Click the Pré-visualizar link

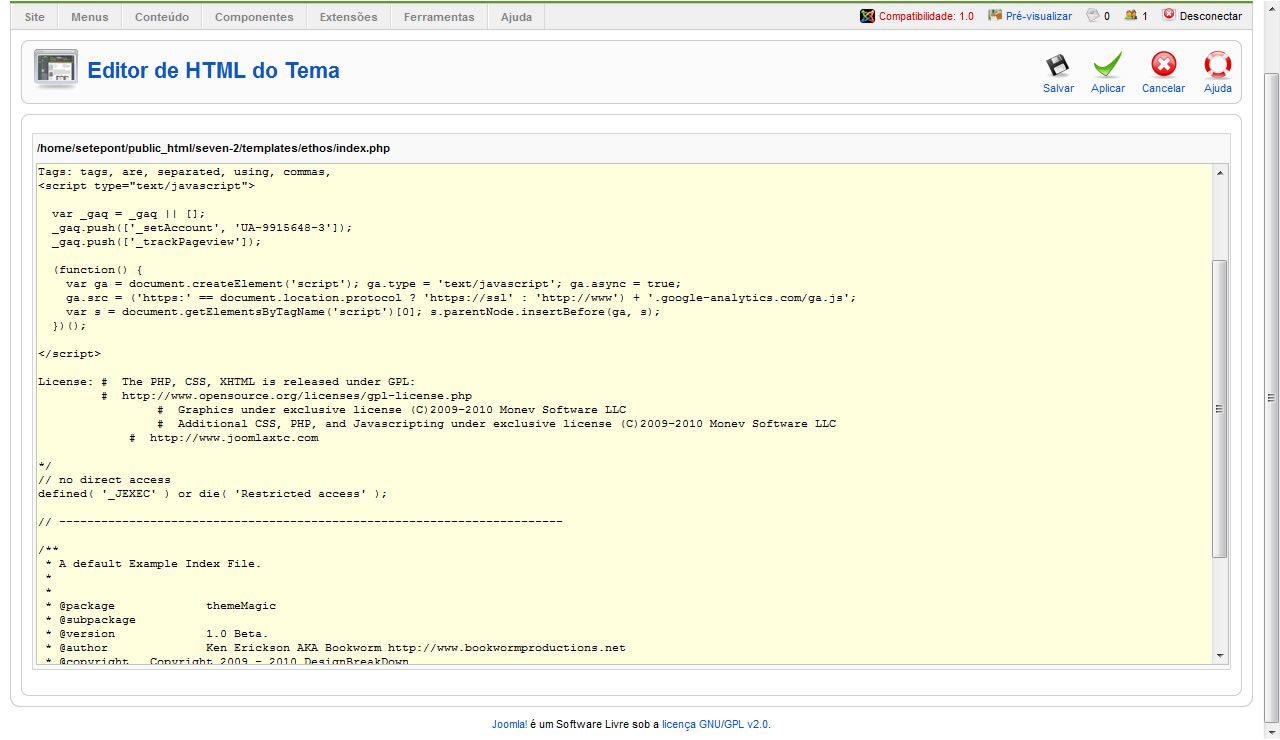pyautogui.click(x=1039, y=17)
